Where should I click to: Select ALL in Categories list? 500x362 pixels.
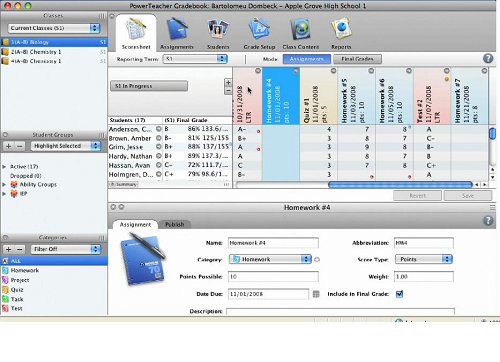click(x=54, y=261)
